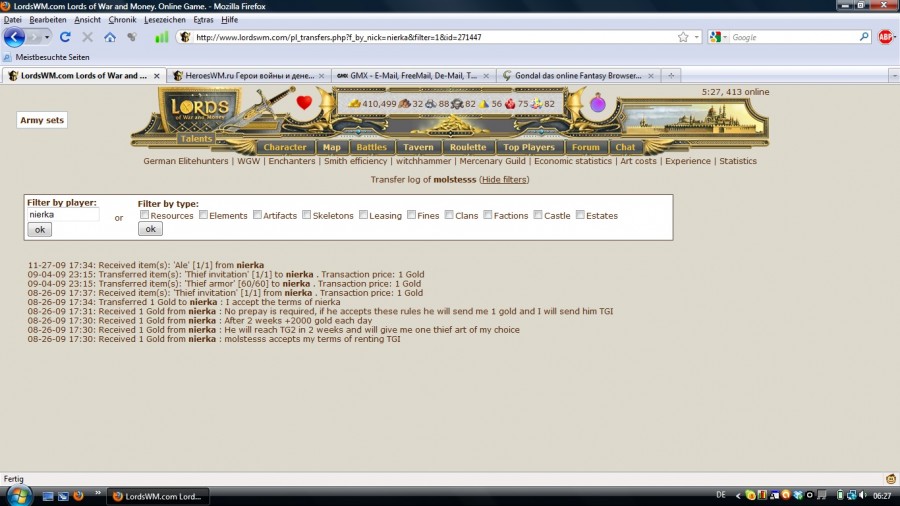The width and height of the screenshot is (900, 506).
Task: Tick the Clans filter checkbox
Action: (449, 215)
